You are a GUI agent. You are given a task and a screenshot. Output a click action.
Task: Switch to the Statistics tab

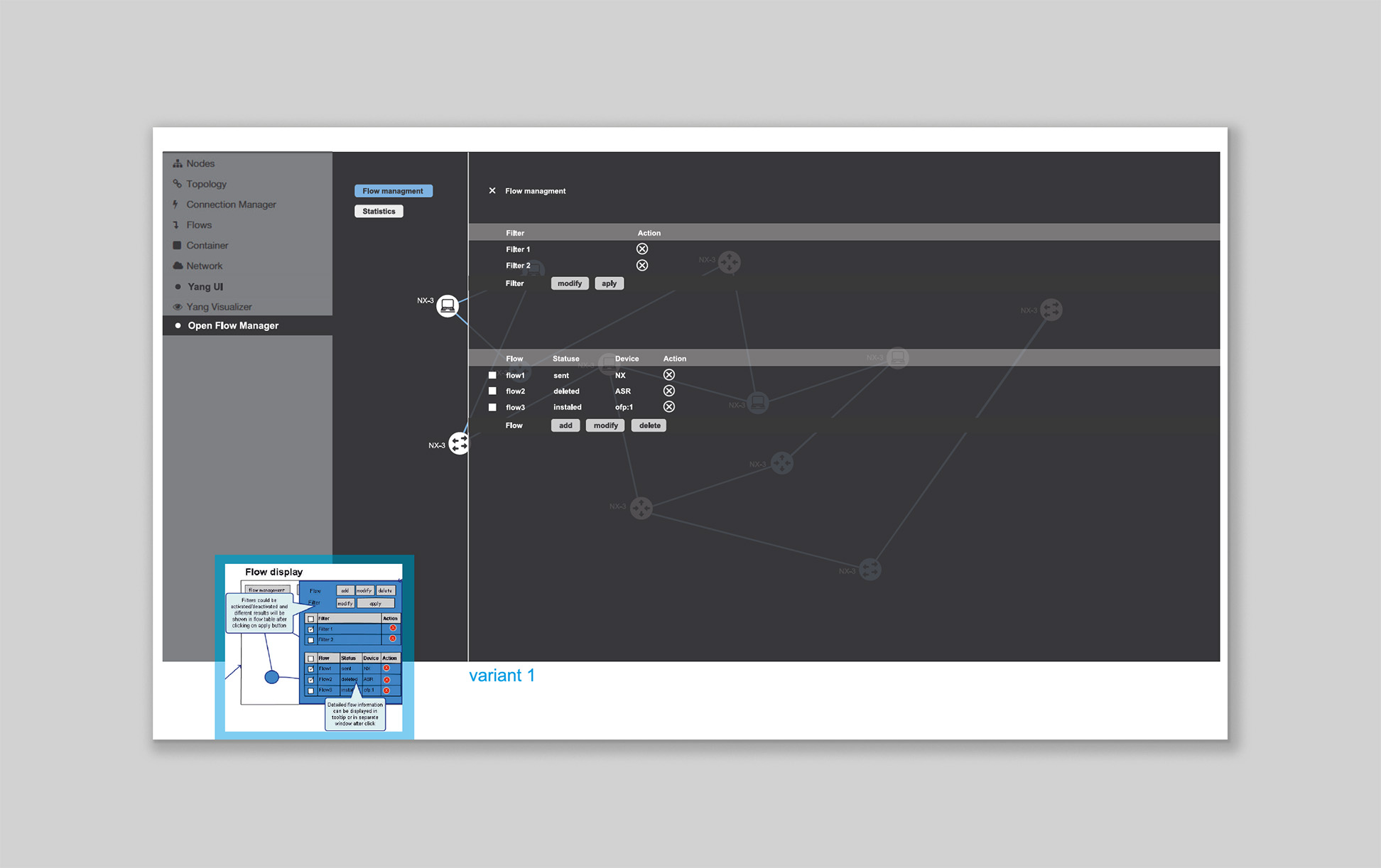coord(379,211)
